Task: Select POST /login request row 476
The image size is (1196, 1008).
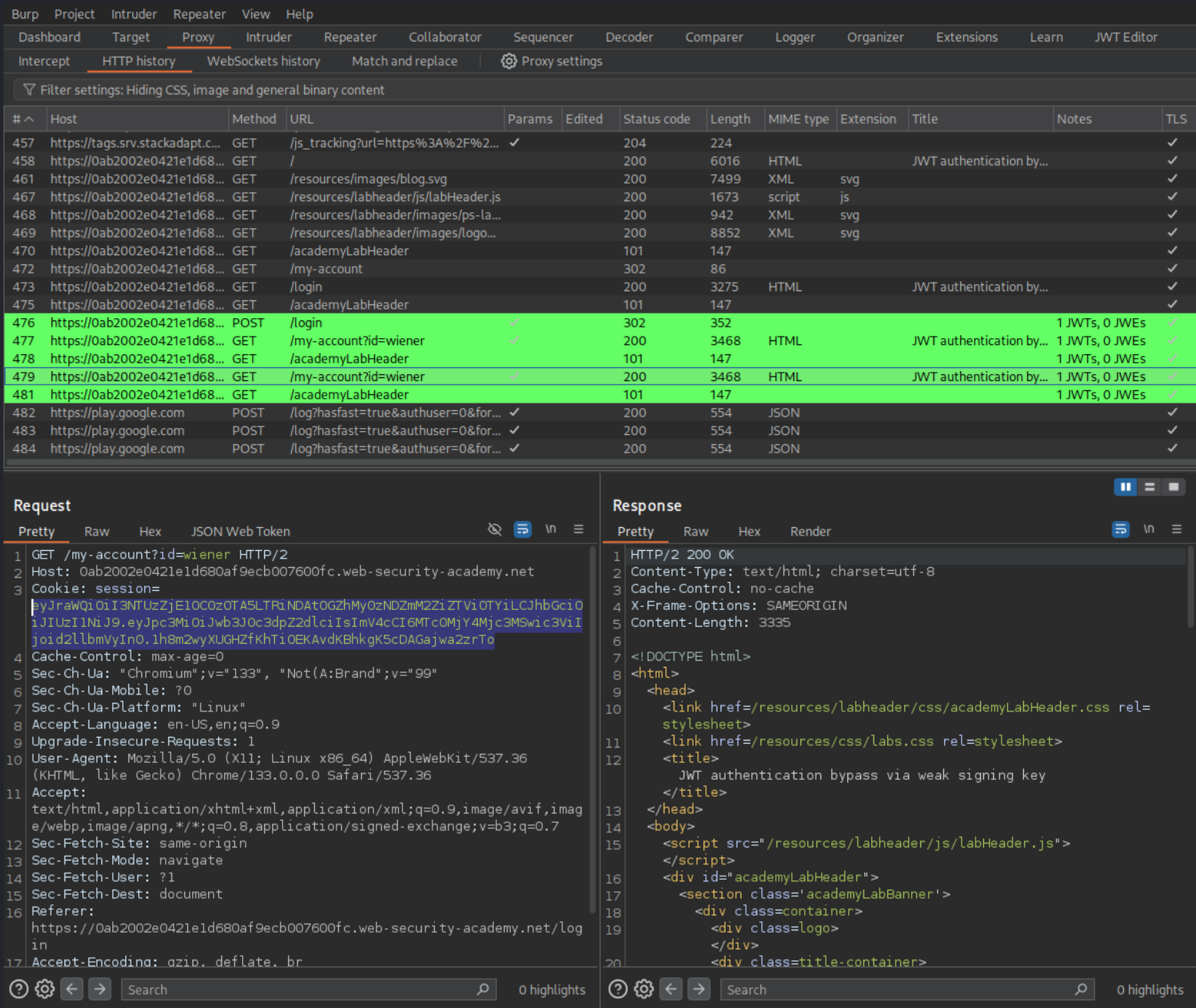Action: 307,323
